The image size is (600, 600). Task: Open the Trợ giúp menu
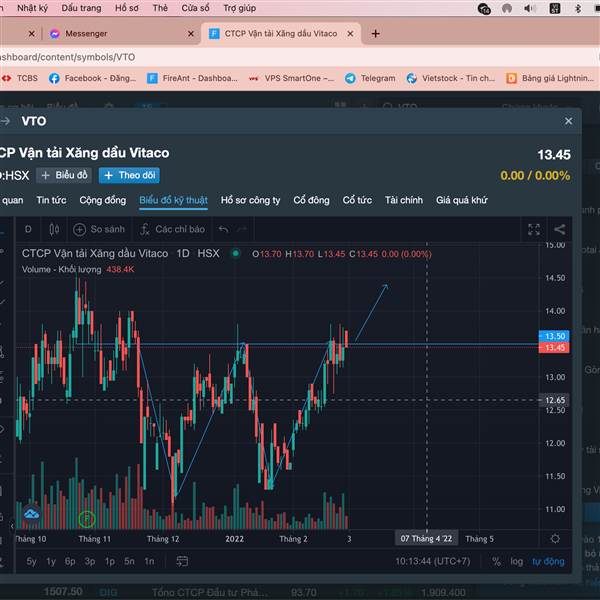[x=240, y=8]
